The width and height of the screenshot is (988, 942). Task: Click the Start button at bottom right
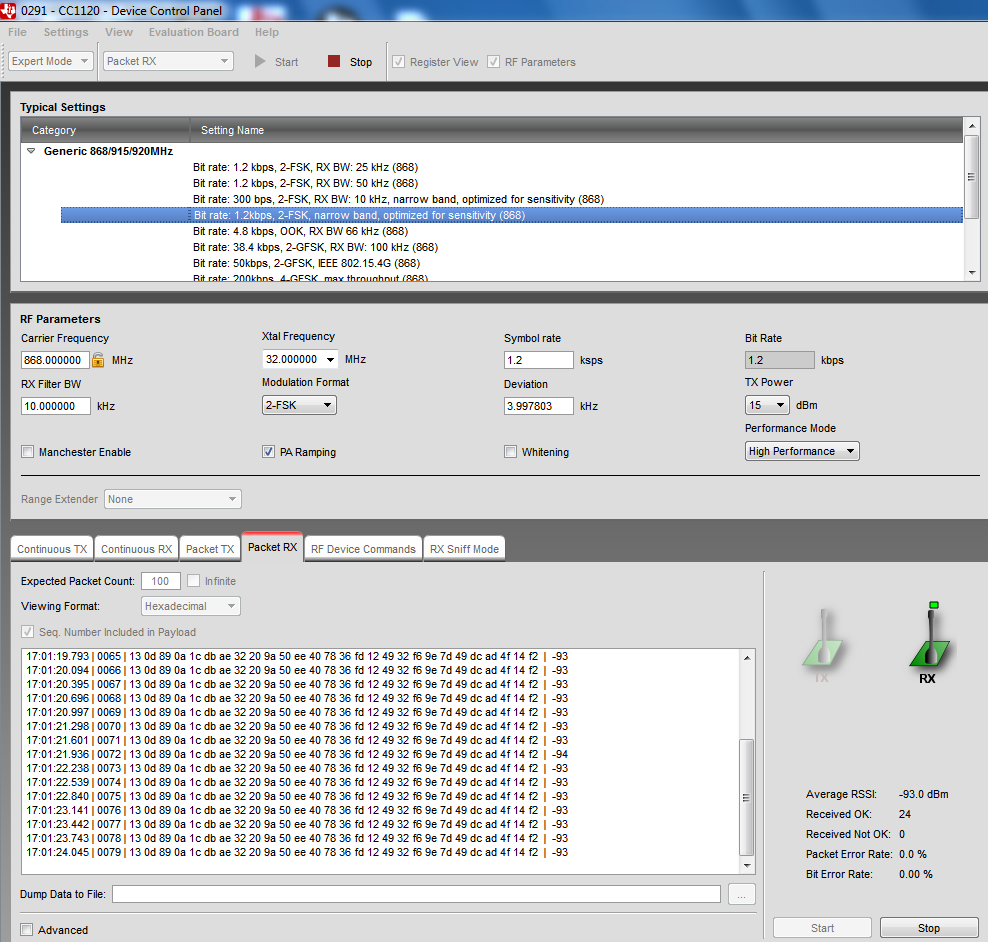[822, 928]
